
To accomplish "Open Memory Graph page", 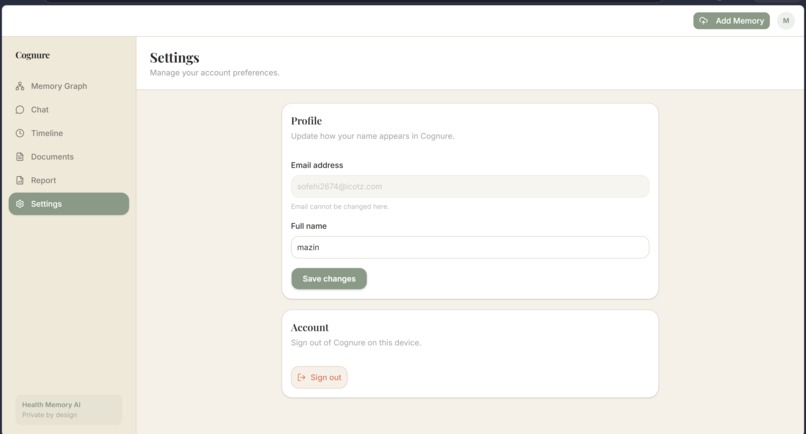I will point(69,86).
